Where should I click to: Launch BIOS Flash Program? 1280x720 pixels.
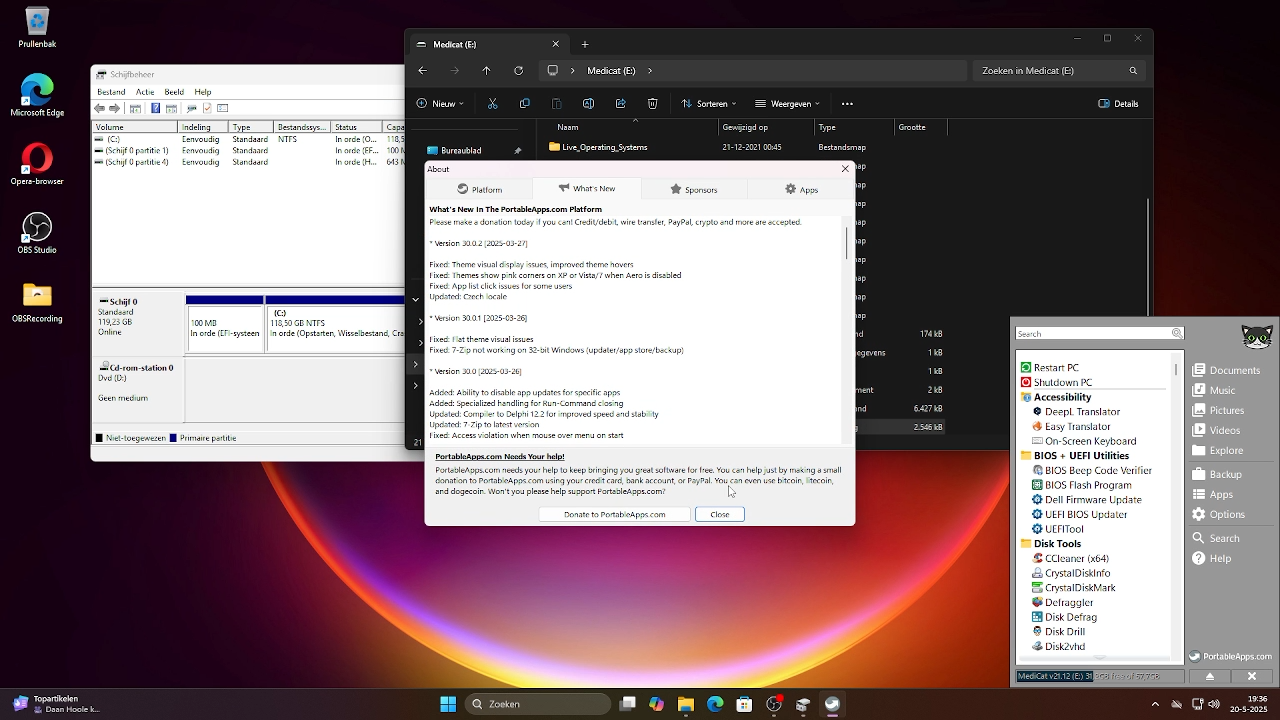[1081, 485]
